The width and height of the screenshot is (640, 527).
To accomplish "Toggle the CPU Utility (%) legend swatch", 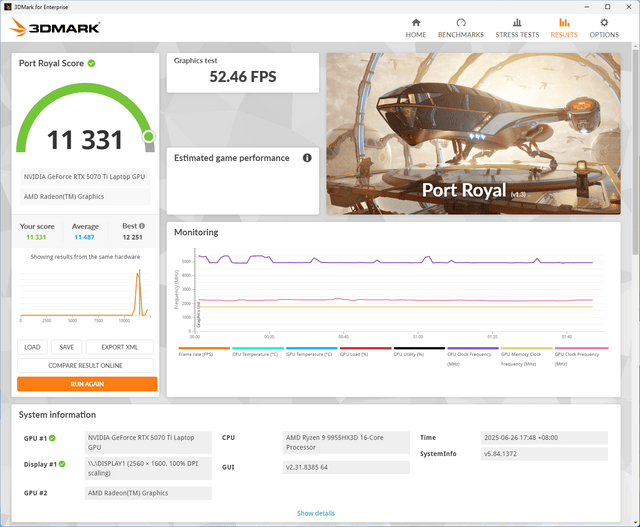I will pyautogui.click(x=419, y=348).
